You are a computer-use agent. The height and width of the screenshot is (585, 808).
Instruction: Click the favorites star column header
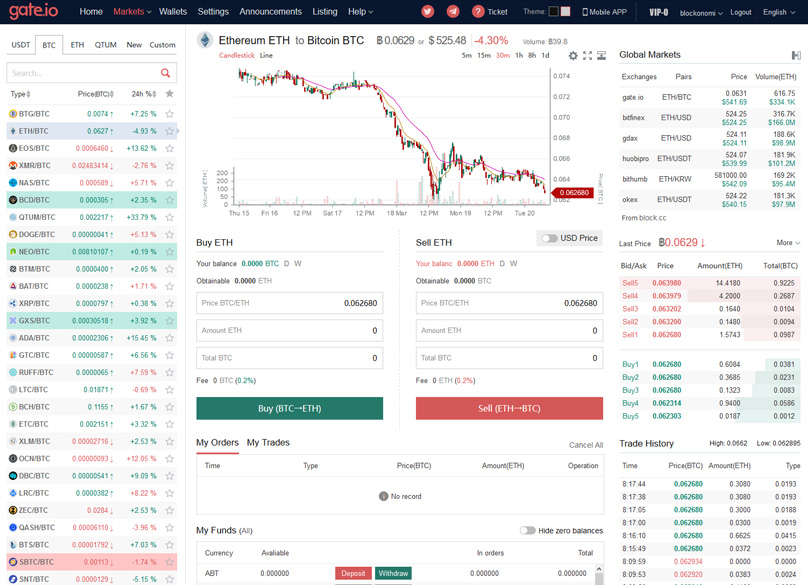tap(170, 94)
